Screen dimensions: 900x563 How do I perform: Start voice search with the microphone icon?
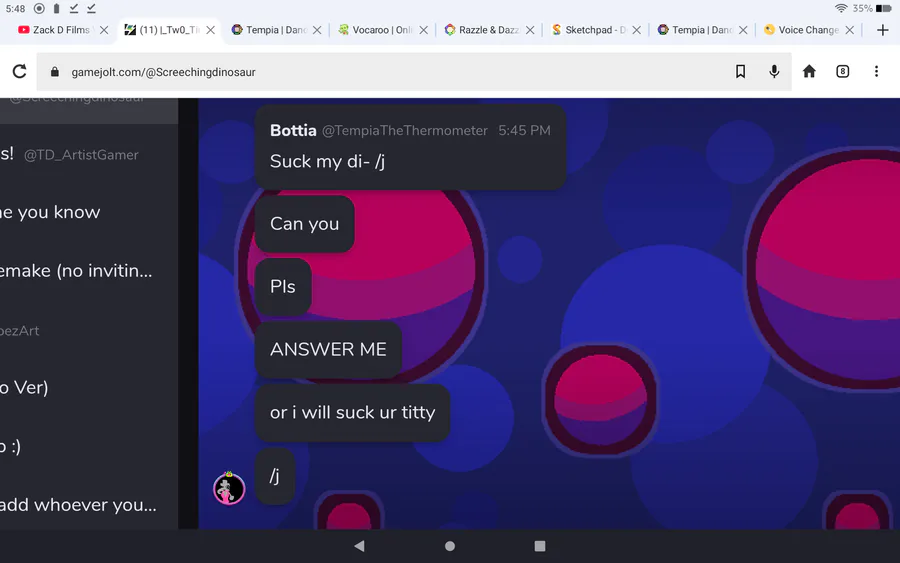774,71
